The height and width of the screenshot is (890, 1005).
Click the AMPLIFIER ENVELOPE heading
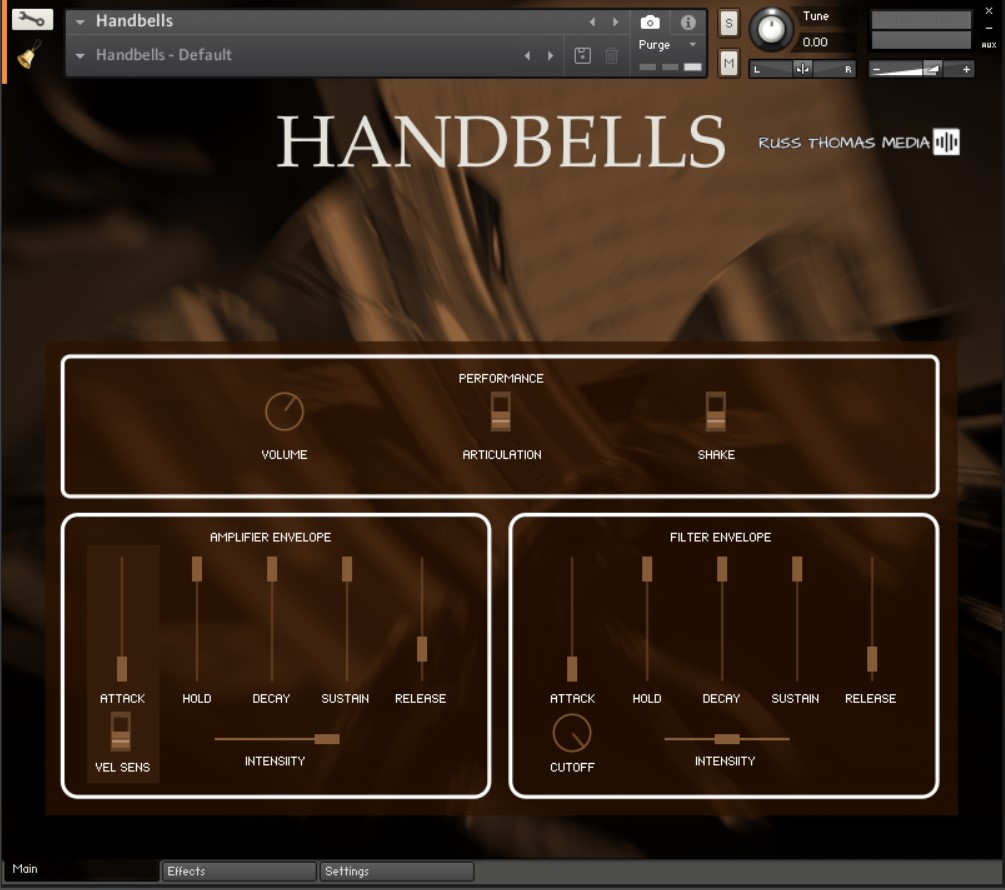pos(270,538)
